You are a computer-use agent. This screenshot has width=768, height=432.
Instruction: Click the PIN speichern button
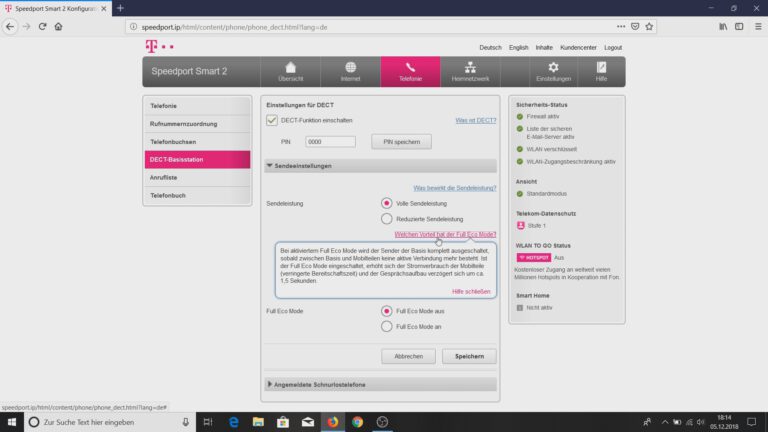pyautogui.click(x=401, y=142)
